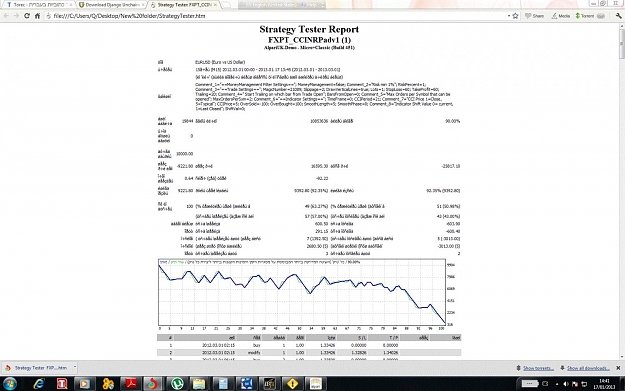Click the scrollbar down arrow
Image resolution: width=625 pixels, height=391 pixels.
point(622,357)
